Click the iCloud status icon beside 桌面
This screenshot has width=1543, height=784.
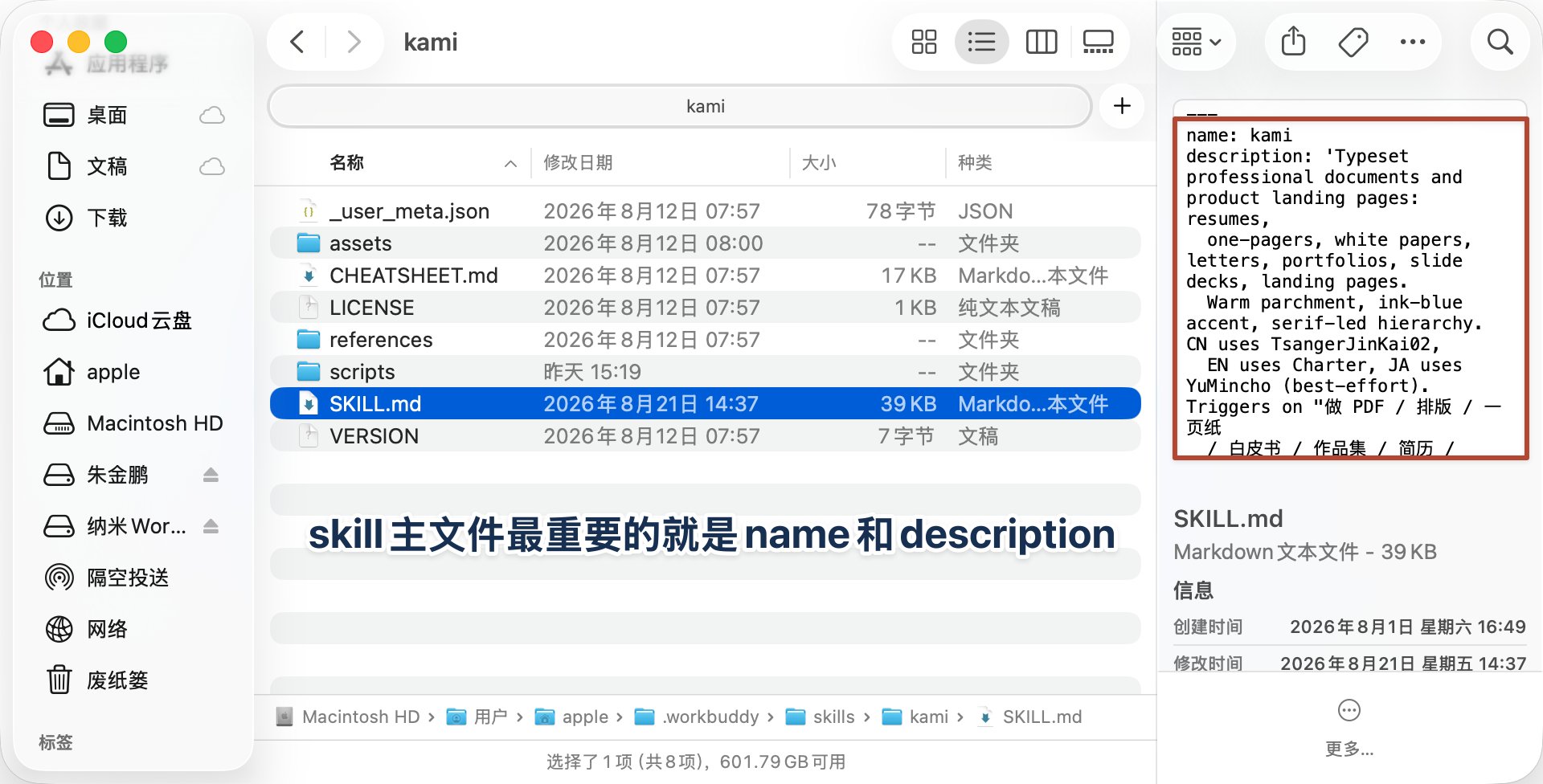(x=212, y=115)
